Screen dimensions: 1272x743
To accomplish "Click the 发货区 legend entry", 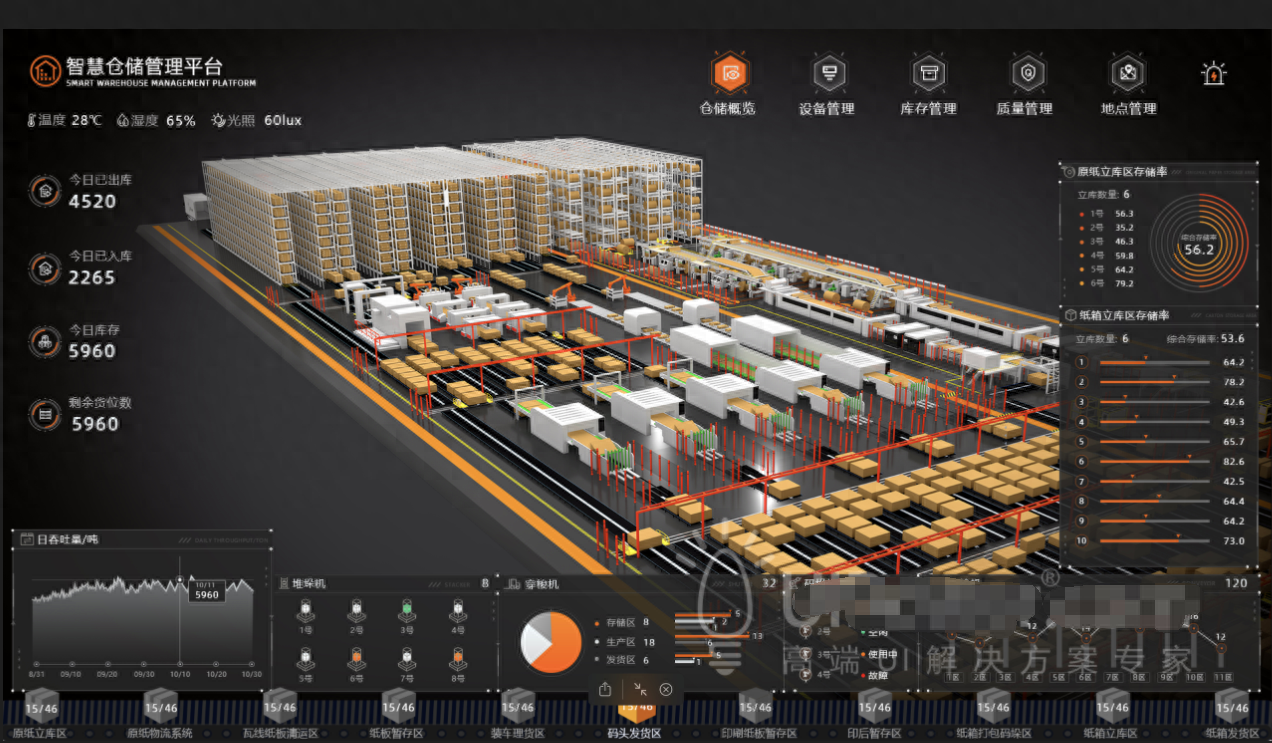I will [623, 660].
